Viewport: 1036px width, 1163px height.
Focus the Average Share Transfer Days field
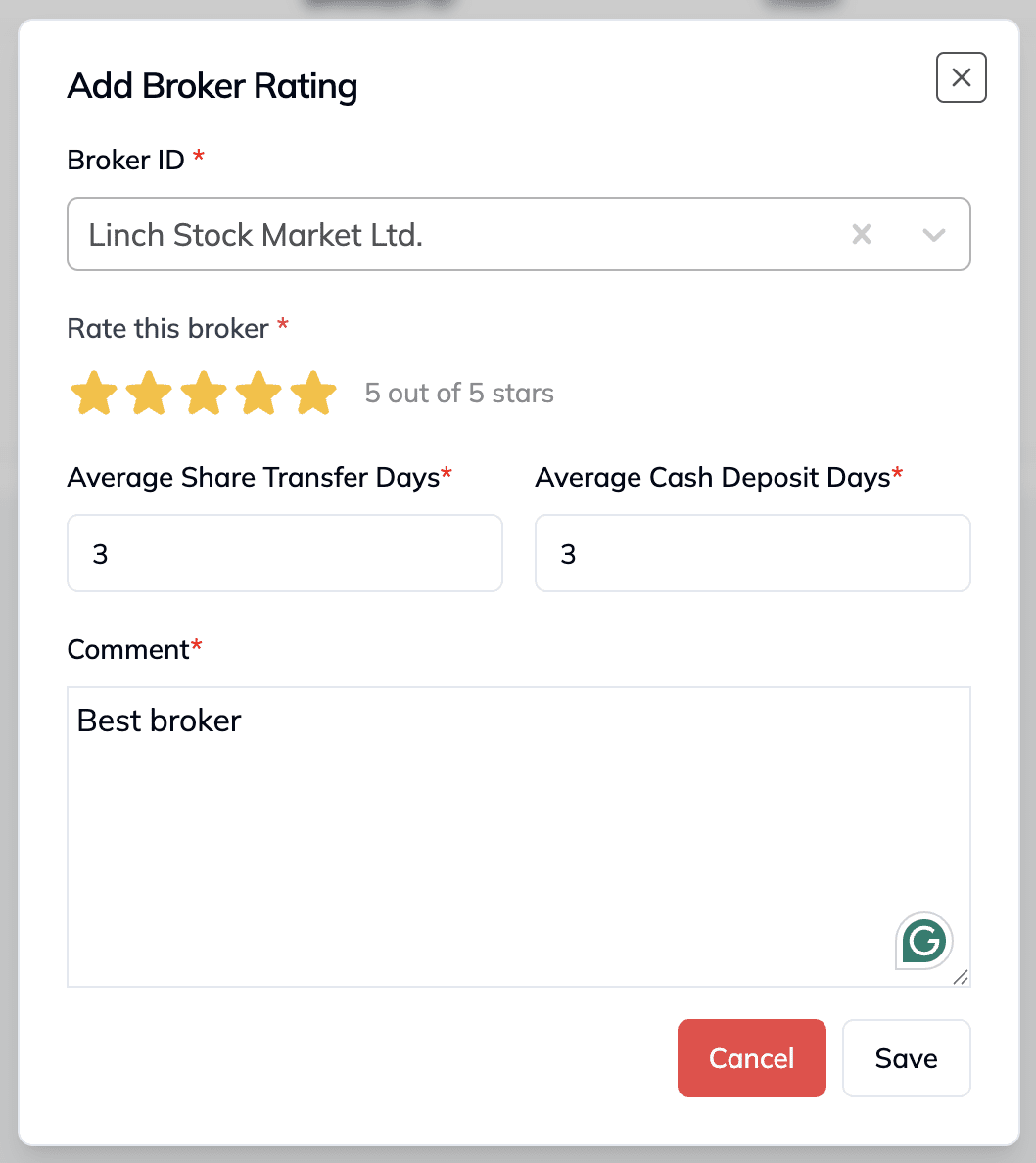[x=285, y=553]
